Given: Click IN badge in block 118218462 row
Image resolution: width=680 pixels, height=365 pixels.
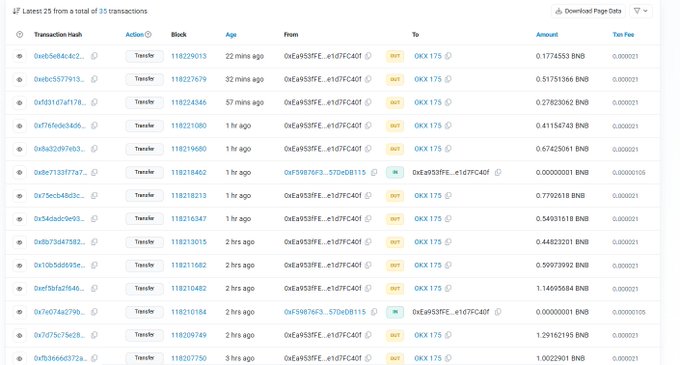Looking at the screenshot, I should [x=395, y=173].
